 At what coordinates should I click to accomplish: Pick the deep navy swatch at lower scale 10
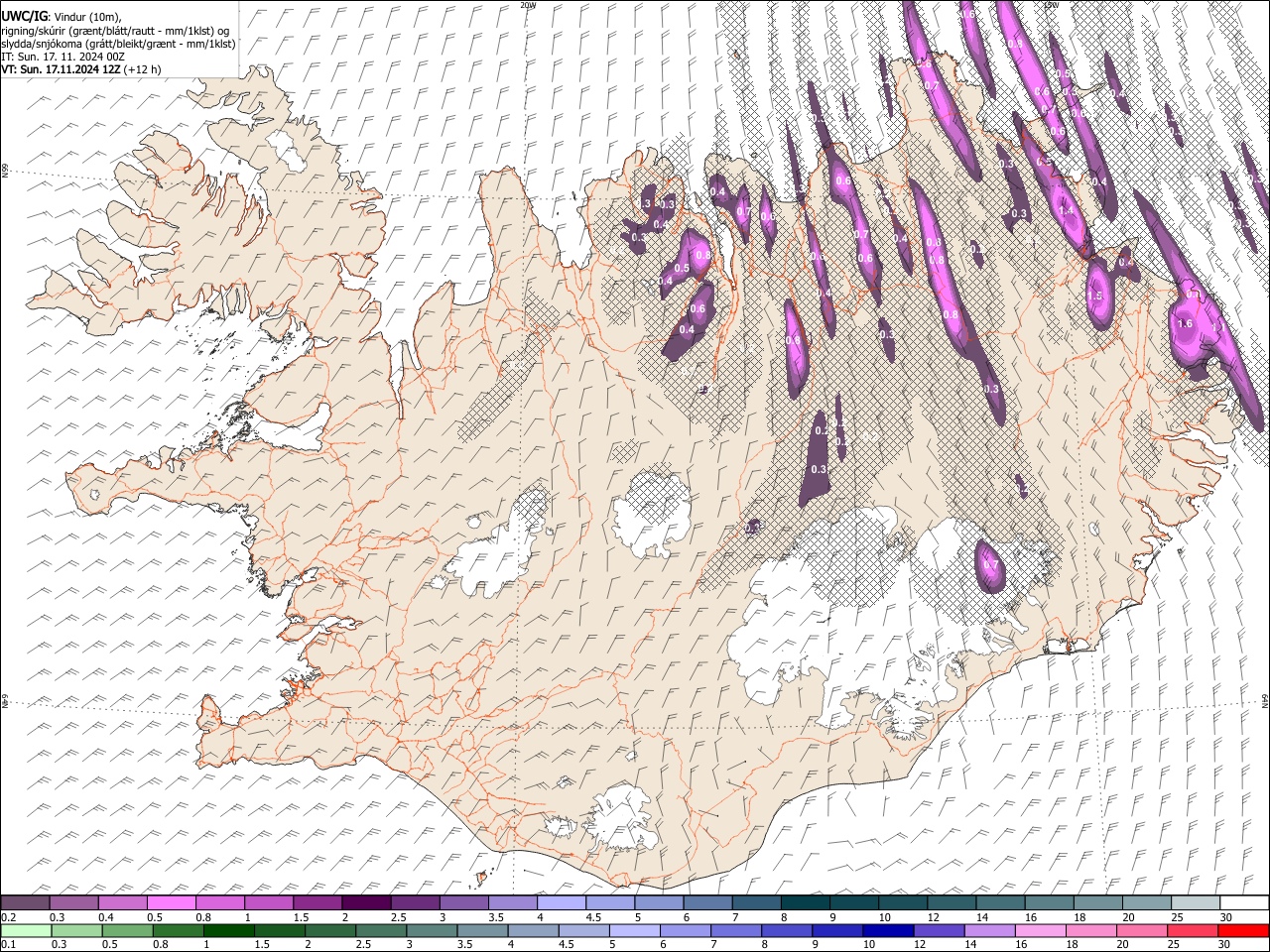pos(888,931)
